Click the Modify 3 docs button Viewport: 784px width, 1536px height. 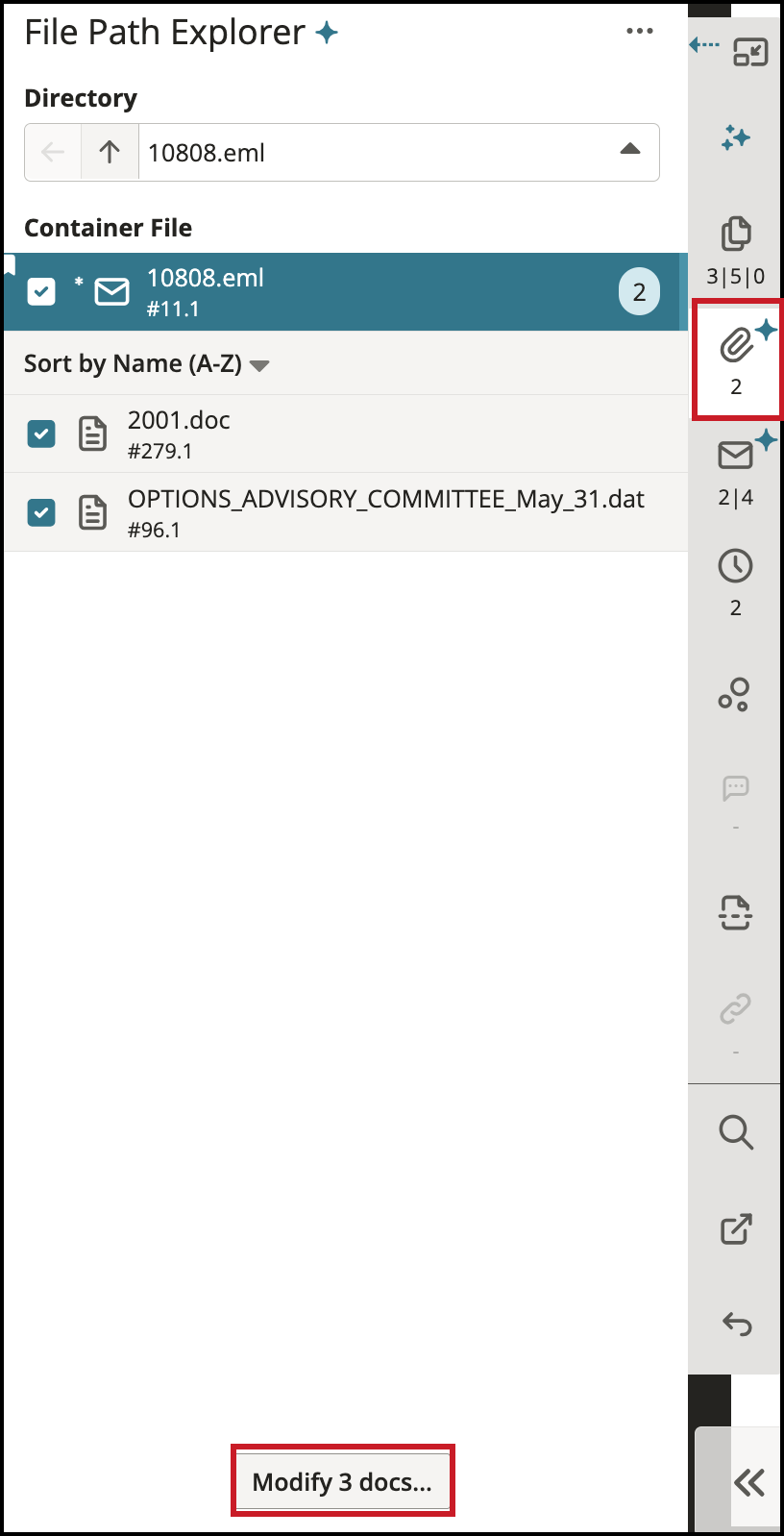click(343, 1481)
